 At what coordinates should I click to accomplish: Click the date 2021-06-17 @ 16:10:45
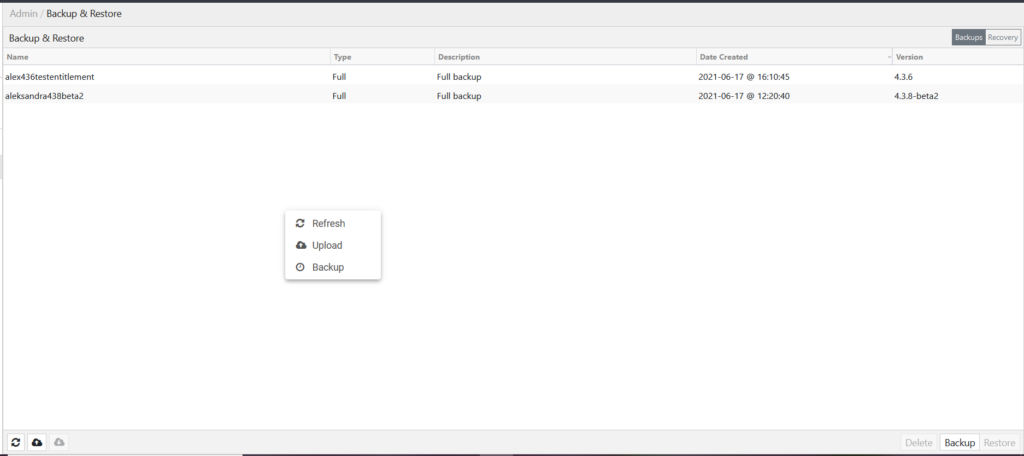[x=744, y=77]
